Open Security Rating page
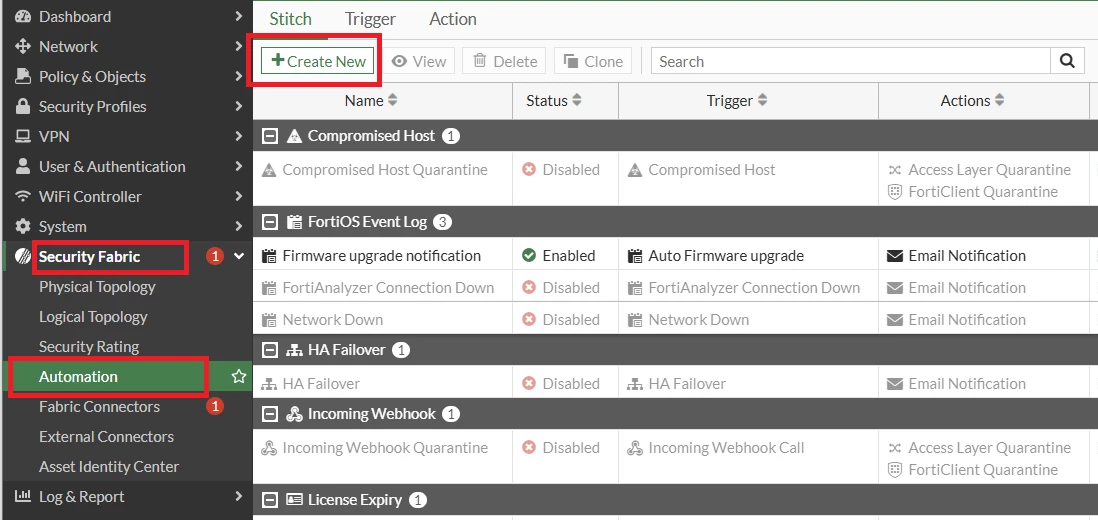 click(89, 346)
